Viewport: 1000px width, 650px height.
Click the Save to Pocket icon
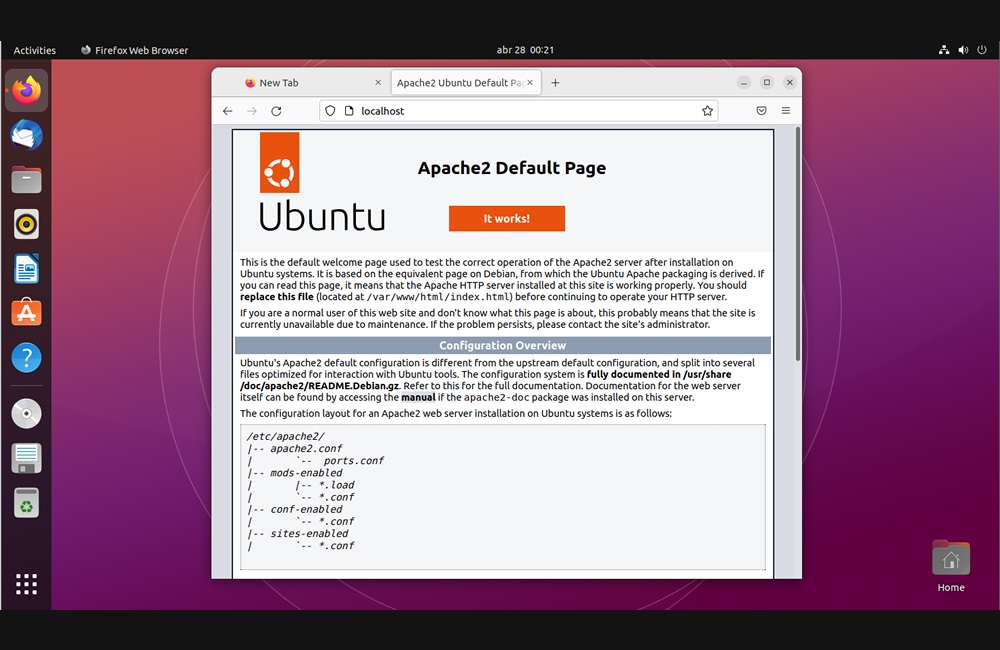pos(761,111)
